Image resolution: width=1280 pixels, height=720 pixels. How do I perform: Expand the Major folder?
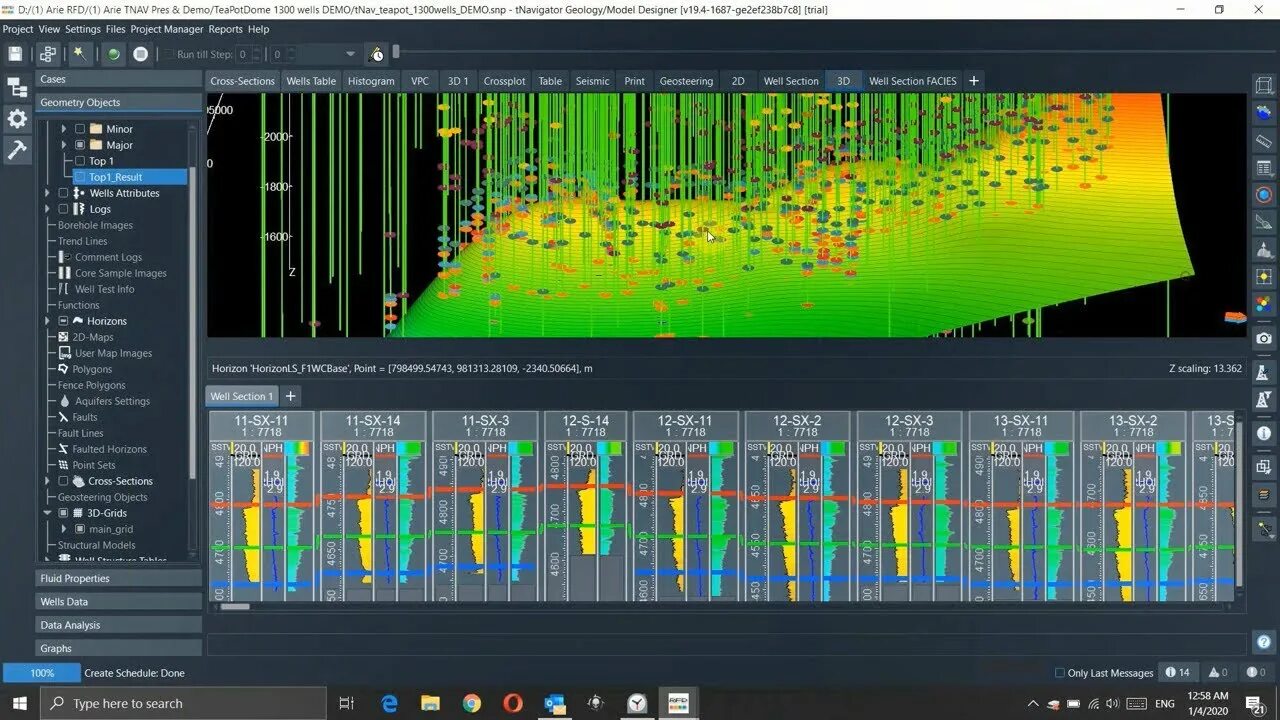click(x=64, y=145)
